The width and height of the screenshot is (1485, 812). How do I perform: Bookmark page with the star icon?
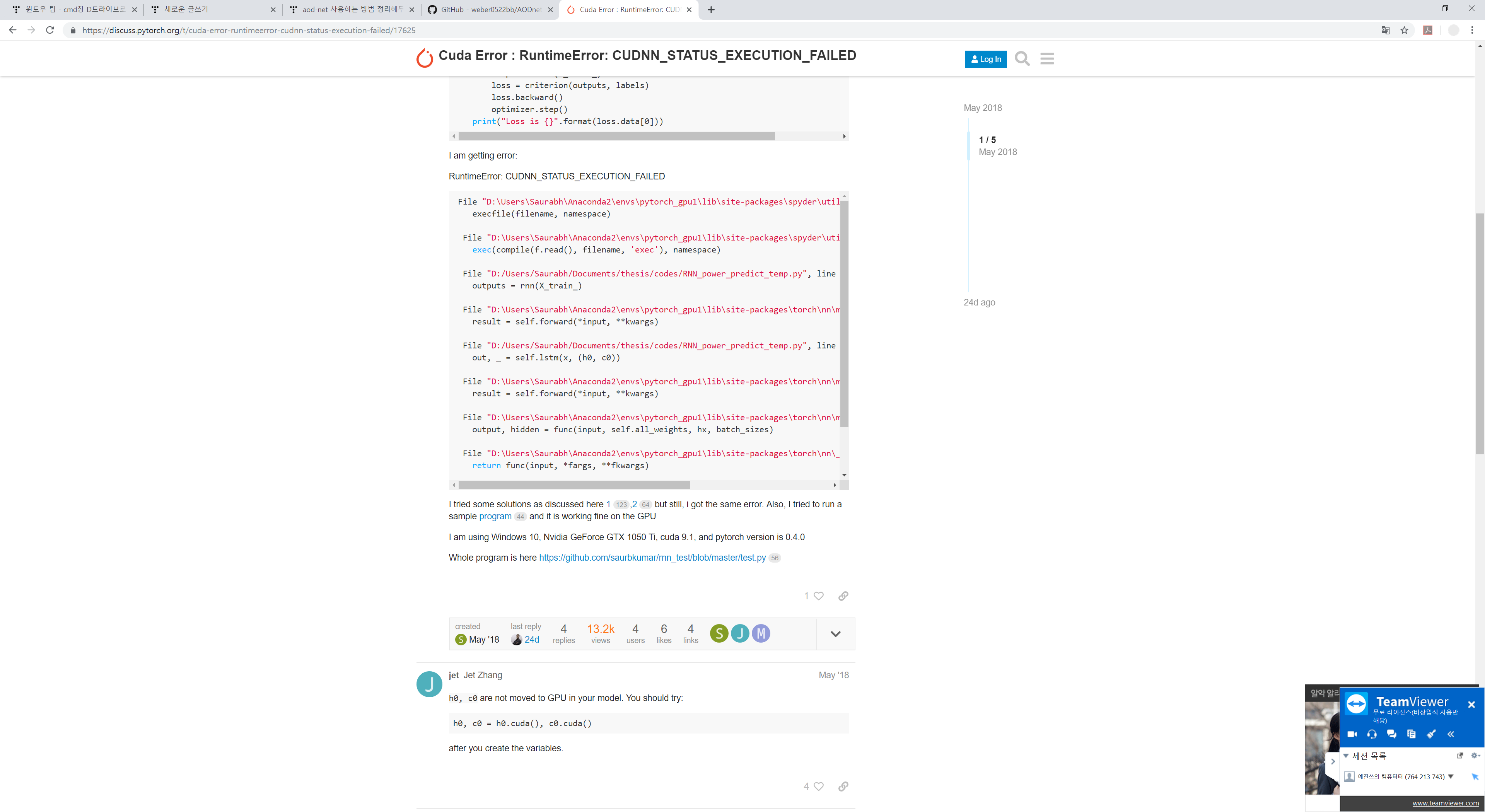[x=1404, y=31]
